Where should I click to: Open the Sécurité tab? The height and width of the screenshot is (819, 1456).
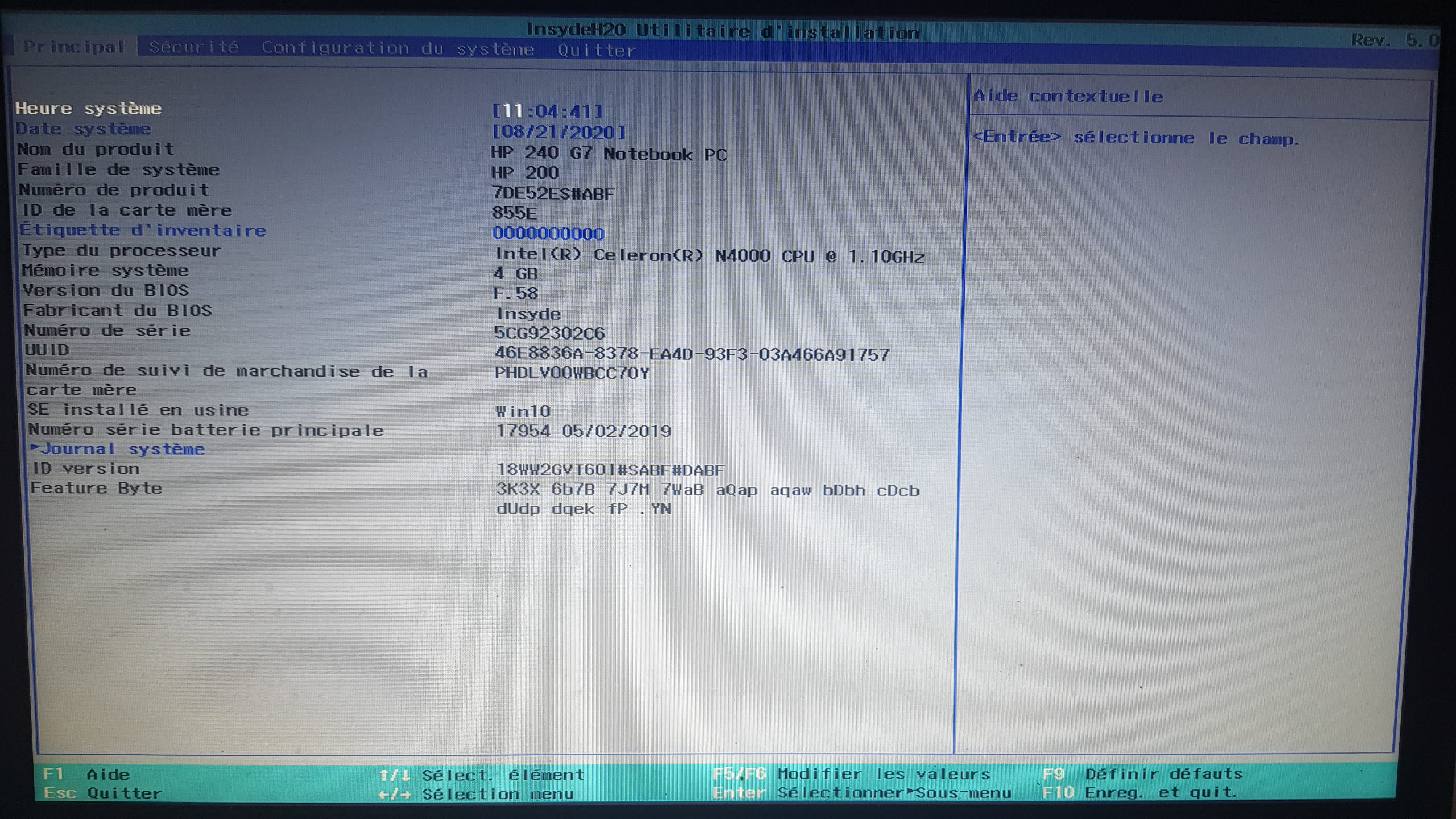point(193,47)
